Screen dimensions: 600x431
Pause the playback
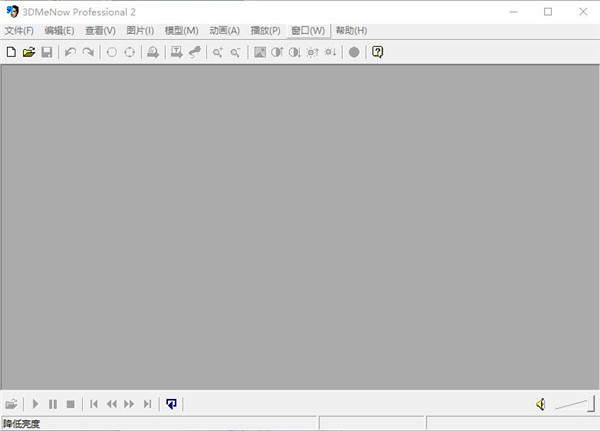[53, 404]
